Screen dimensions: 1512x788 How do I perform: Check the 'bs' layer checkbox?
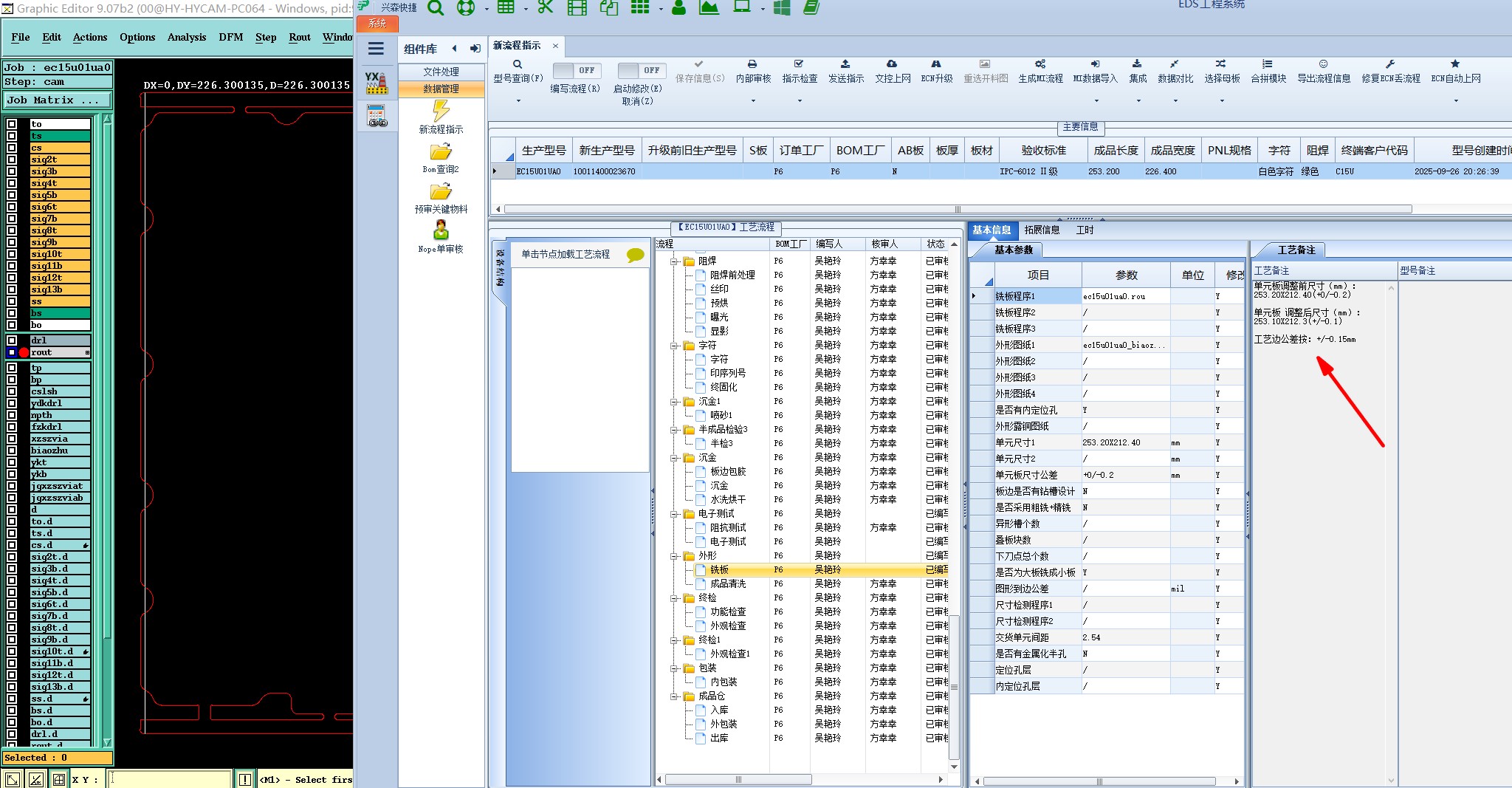point(12,313)
